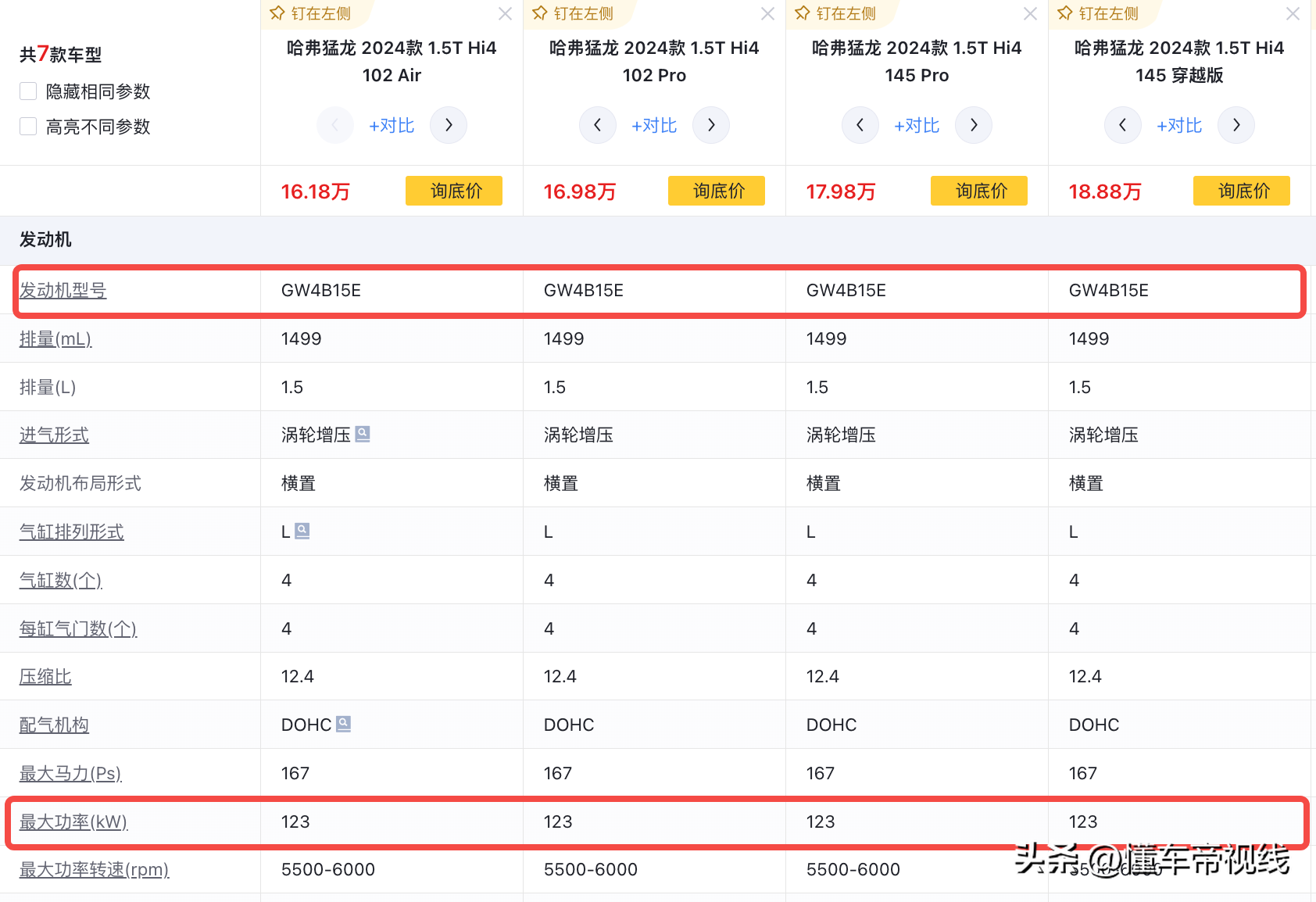Open the 发动机型号 parameter link
The image size is (1316, 902).
(63, 291)
